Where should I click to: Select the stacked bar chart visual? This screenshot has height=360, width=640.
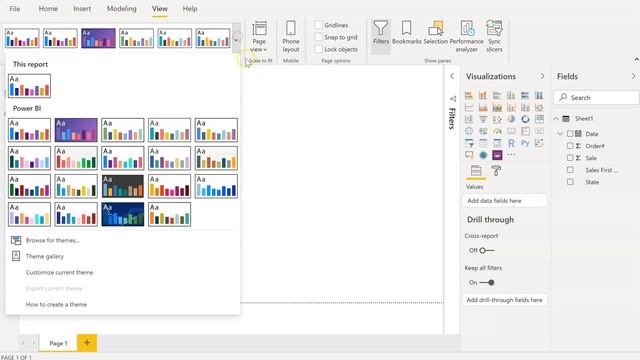point(469,95)
